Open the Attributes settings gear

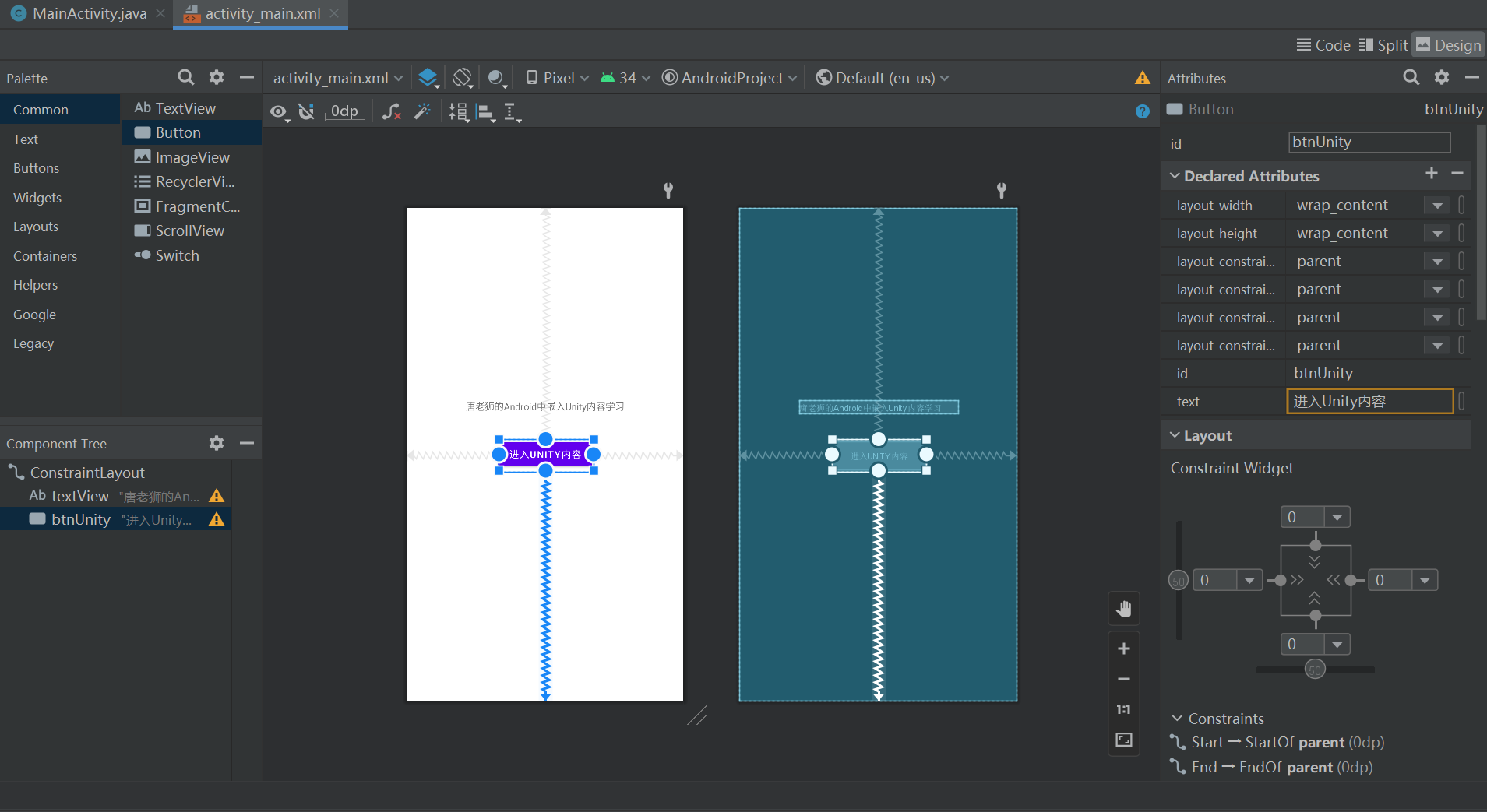pos(1442,77)
